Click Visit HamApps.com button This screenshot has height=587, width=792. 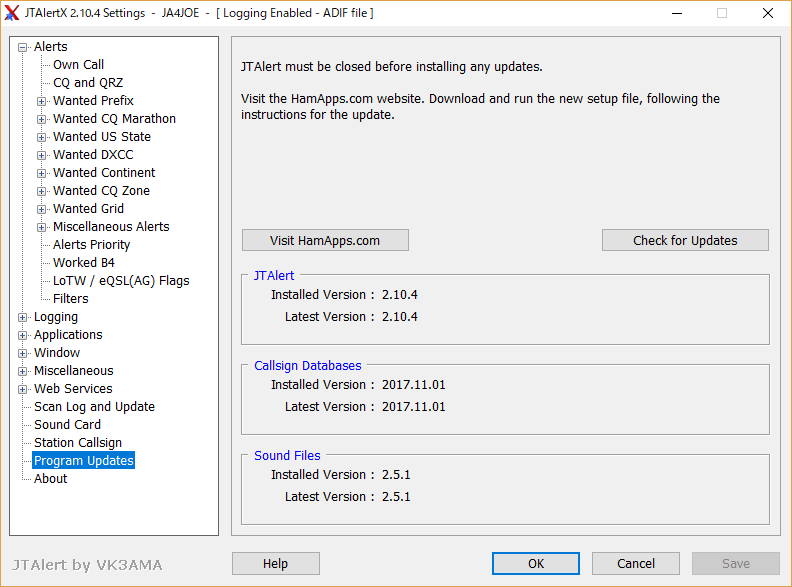[x=325, y=240]
